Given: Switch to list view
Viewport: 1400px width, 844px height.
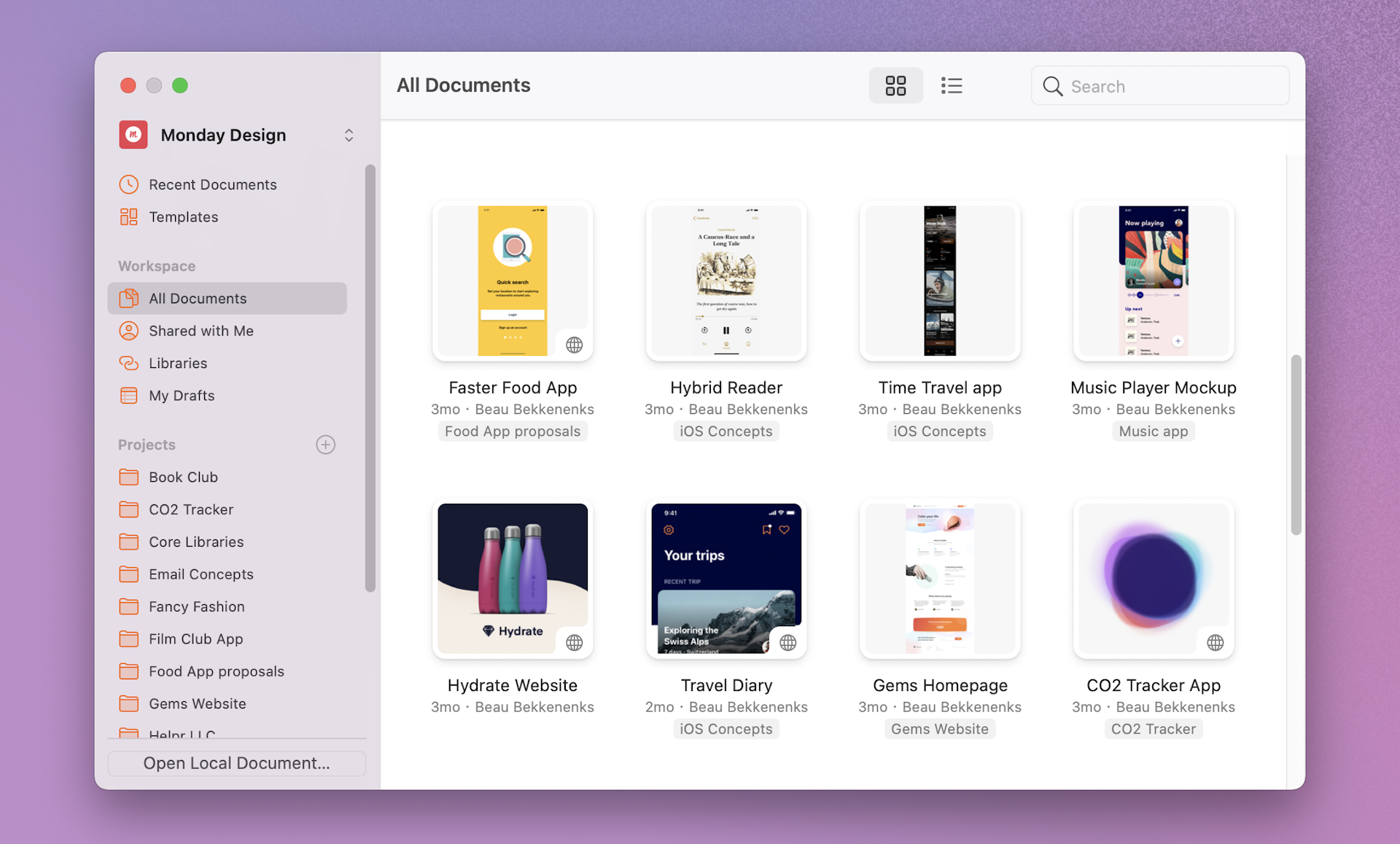Looking at the screenshot, I should click(952, 86).
